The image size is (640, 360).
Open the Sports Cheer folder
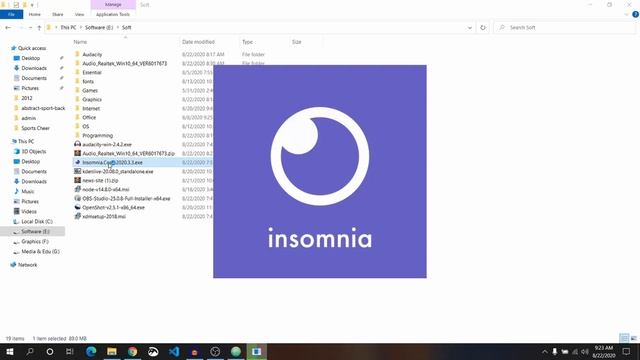pyautogui.click(x=36, y=128)
